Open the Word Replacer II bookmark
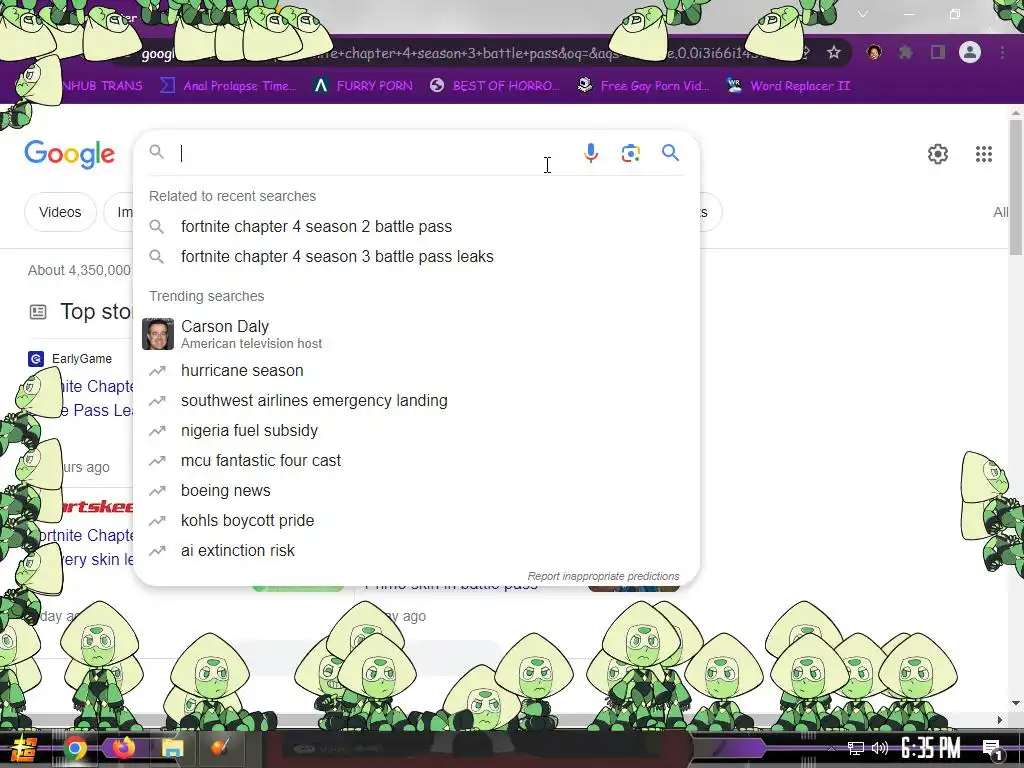This screenshot has width=1024, height=768. point(788,86)
